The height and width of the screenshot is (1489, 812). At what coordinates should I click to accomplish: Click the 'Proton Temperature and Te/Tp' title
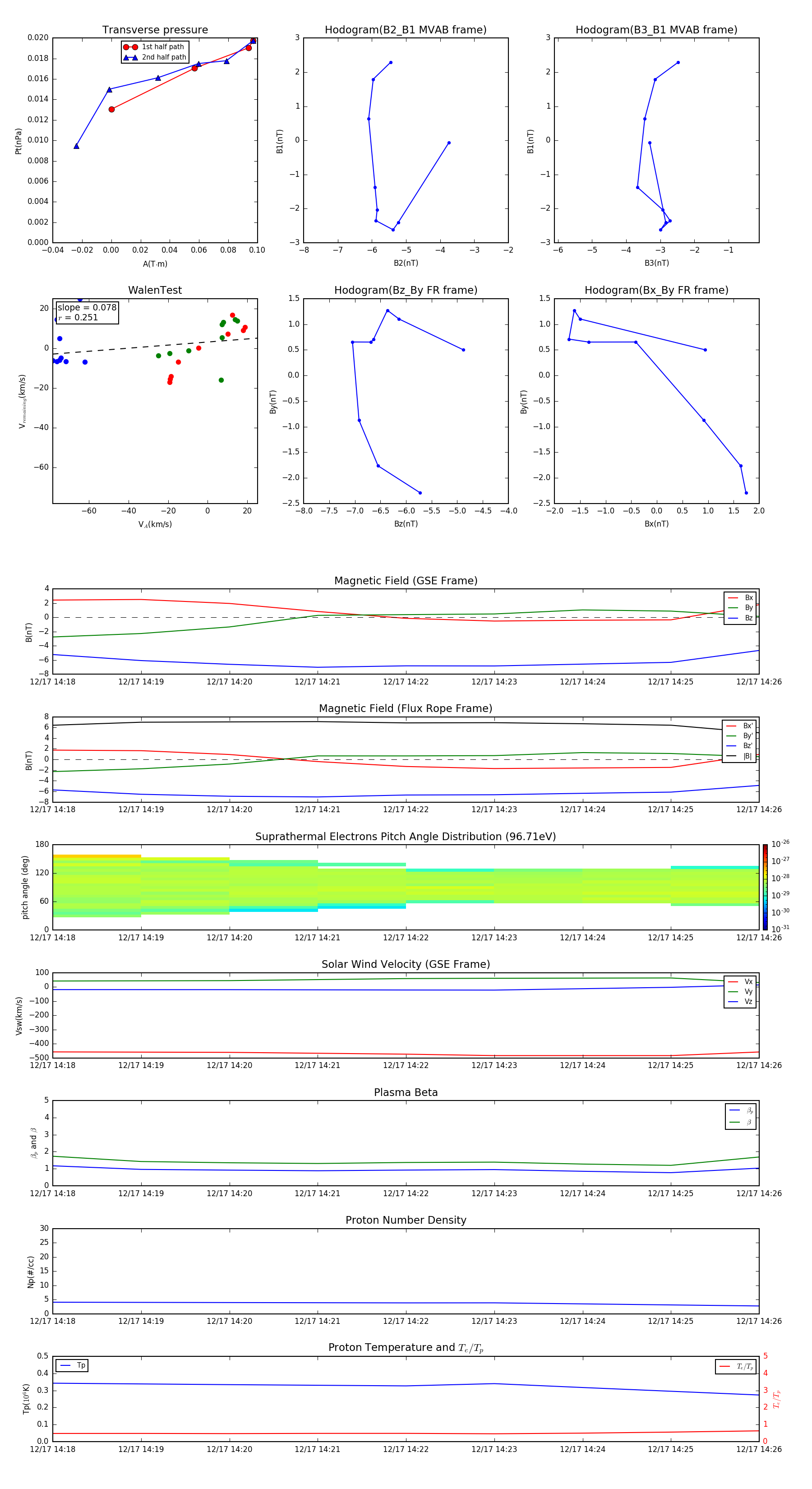(x=406, y=1348)
